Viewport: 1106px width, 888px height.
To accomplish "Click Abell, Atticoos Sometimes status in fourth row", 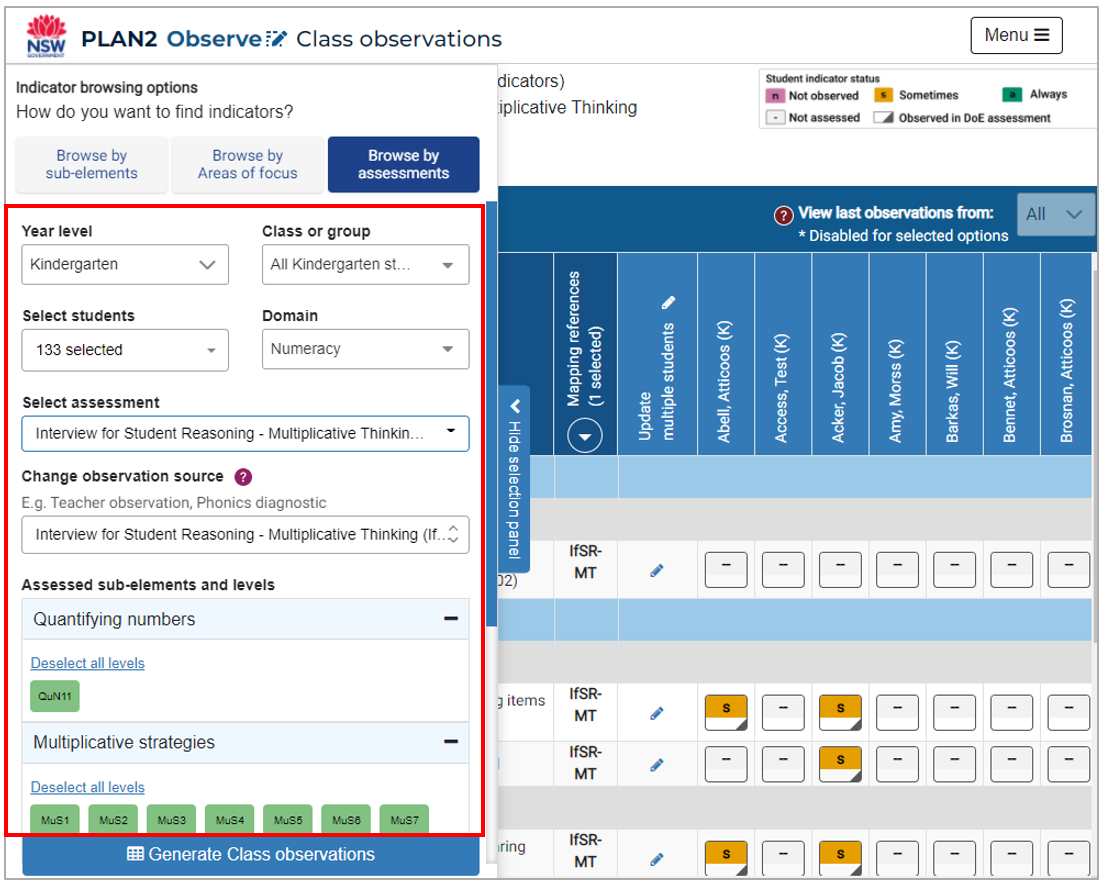I will click(726, 858).
